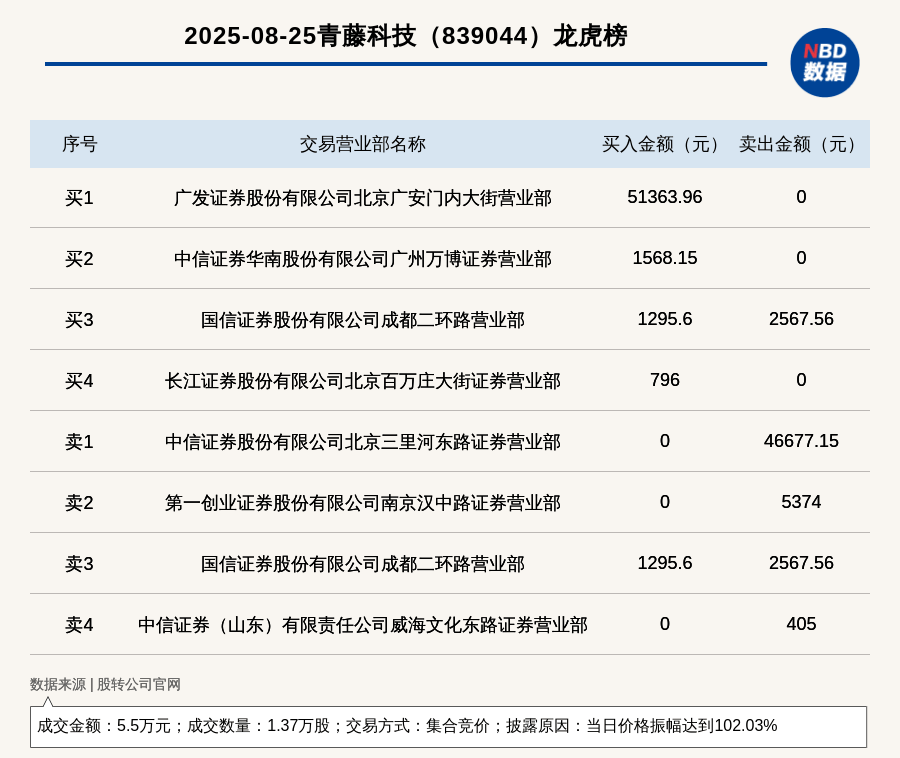900x758 pixels.
Task: Select the 卖1 row label
Action: [x=79, y=442]
